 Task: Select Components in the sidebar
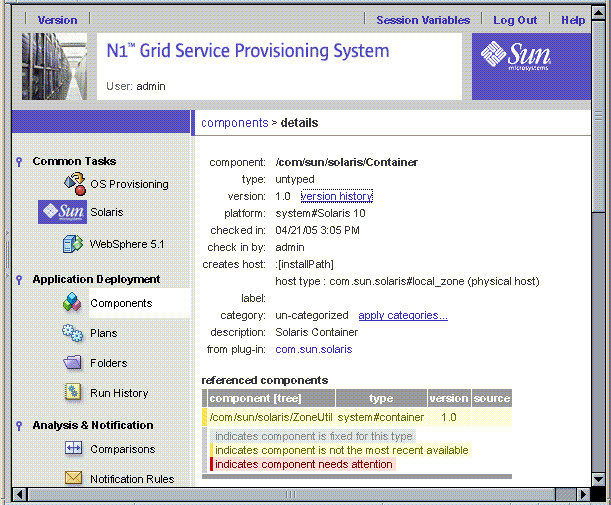121,303
